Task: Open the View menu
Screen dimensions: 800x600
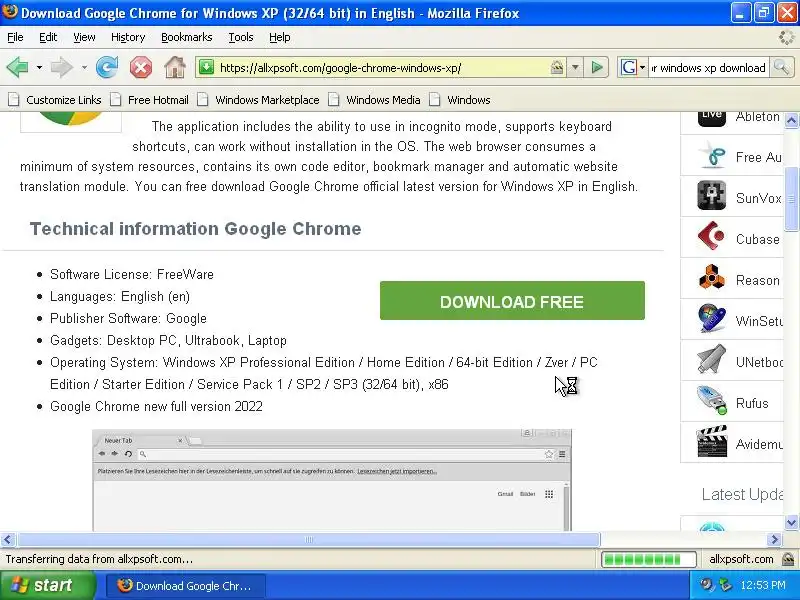Action: 84,37
